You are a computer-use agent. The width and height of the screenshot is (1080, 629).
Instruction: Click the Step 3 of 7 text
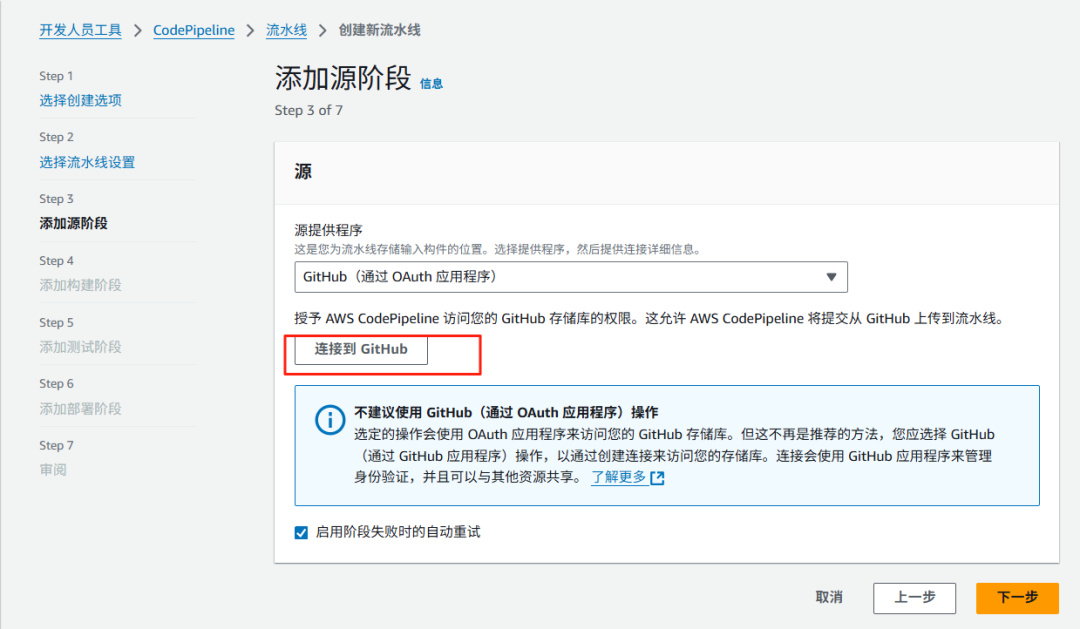point(309,110)
